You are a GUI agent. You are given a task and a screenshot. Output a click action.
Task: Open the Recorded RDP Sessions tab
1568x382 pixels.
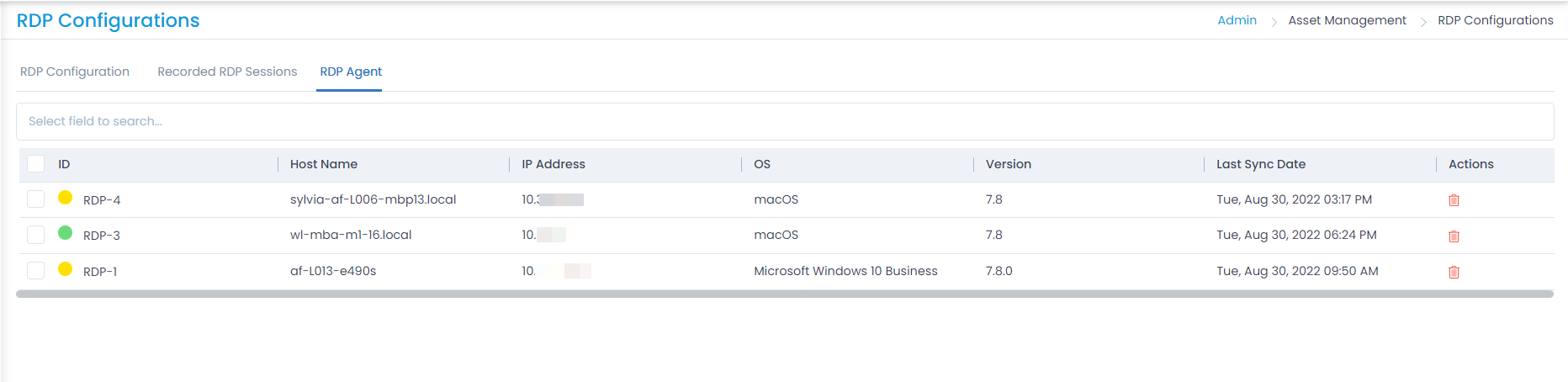coord(227,72)
